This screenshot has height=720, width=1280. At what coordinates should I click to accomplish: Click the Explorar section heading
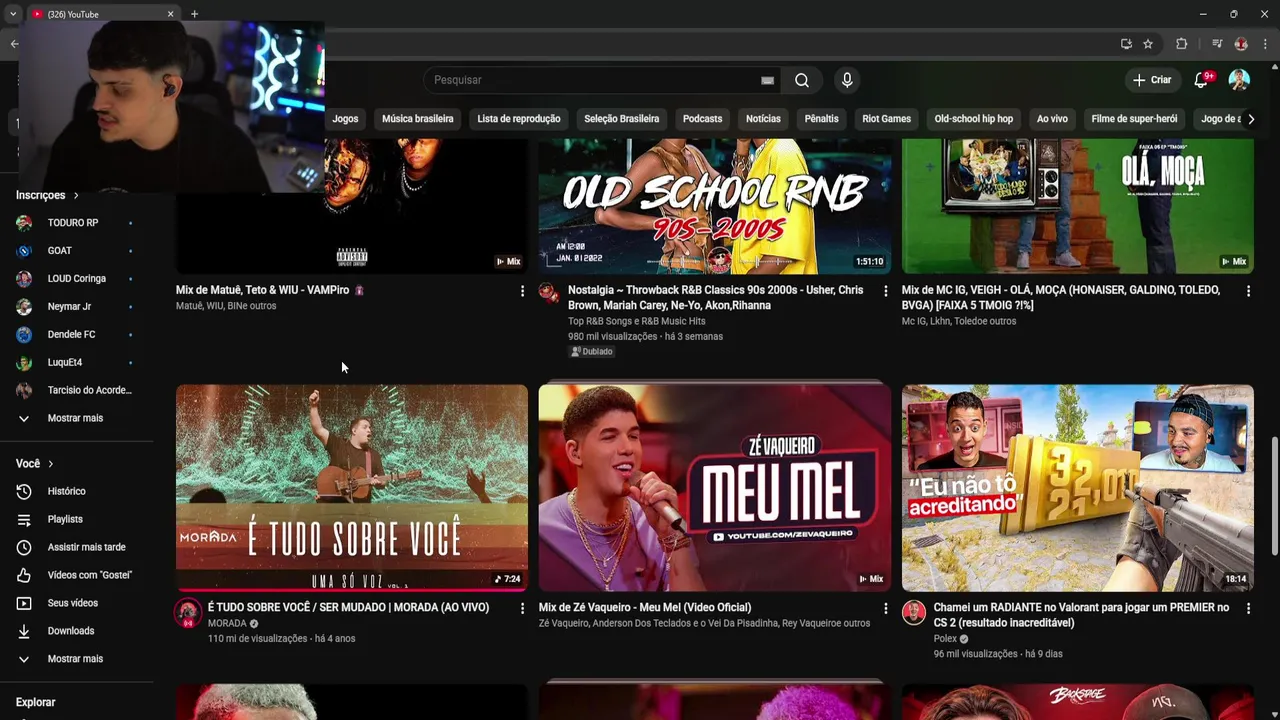[36, 703]
